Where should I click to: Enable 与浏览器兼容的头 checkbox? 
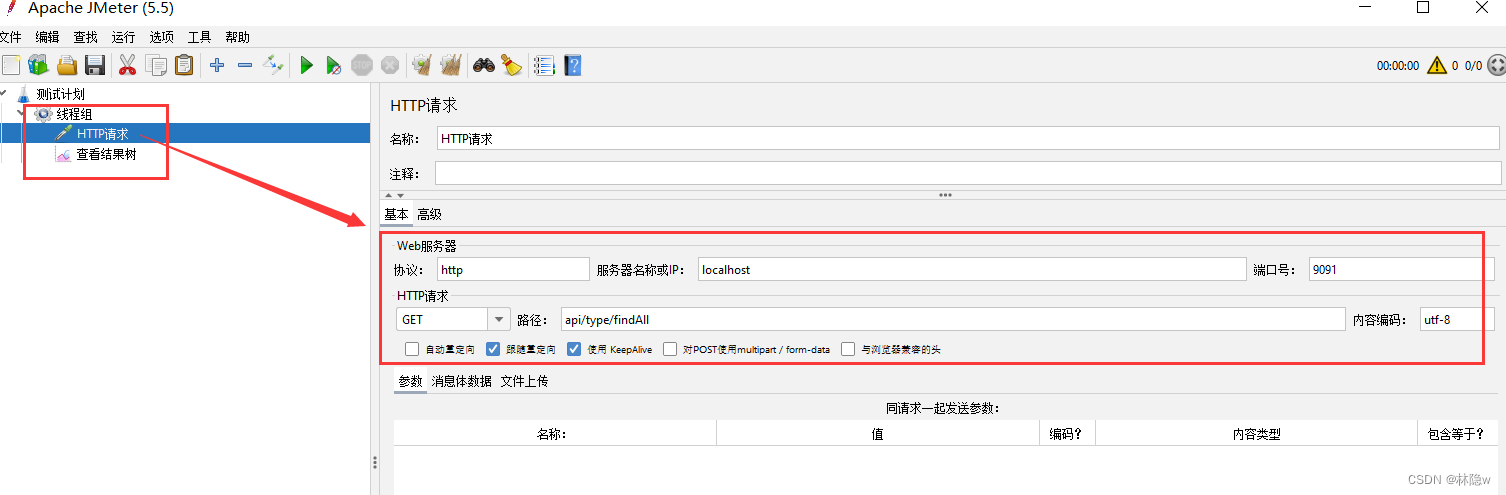click(x=848, y=349)
